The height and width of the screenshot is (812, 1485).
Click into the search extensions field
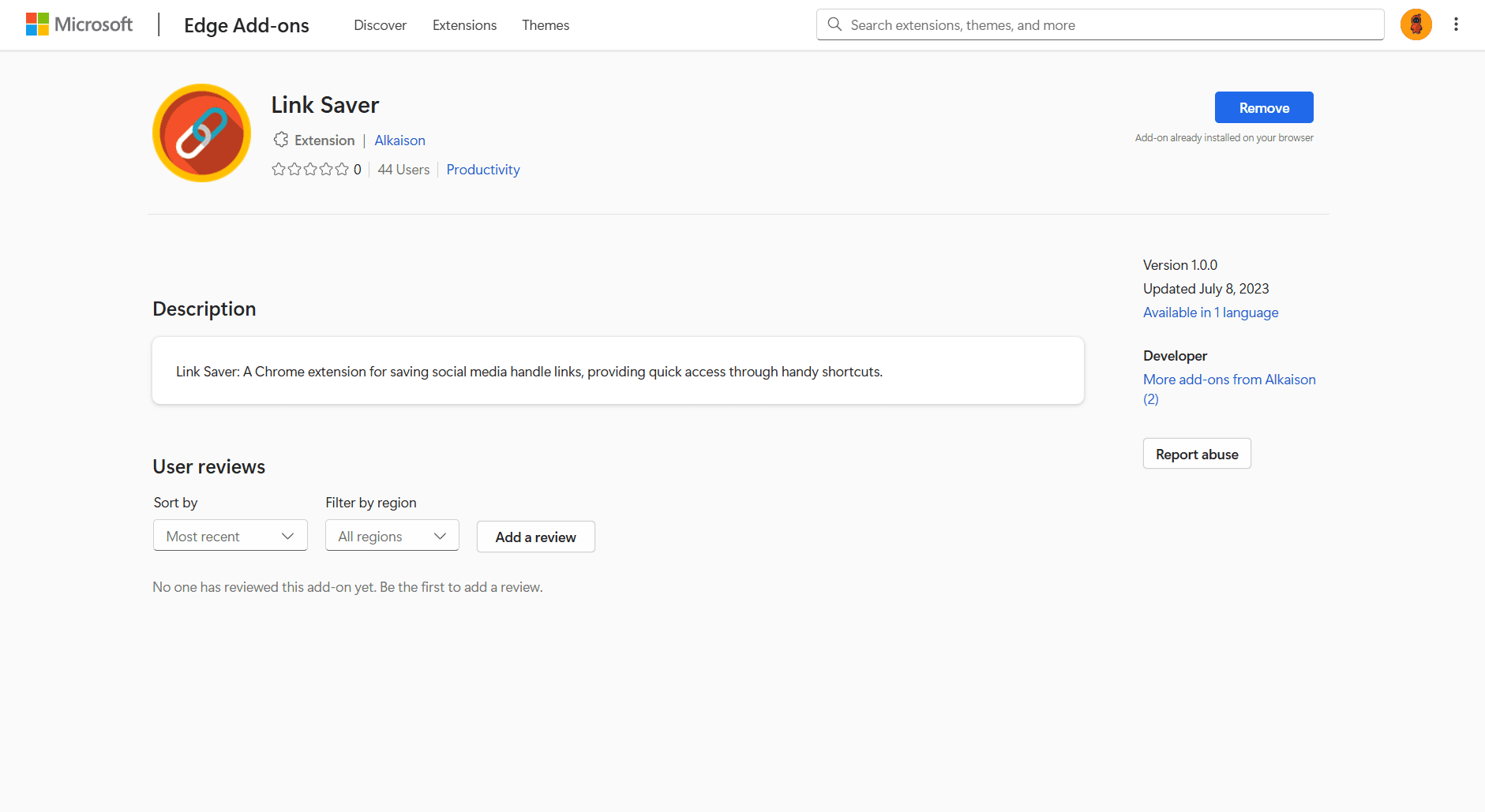[1026, 24]
